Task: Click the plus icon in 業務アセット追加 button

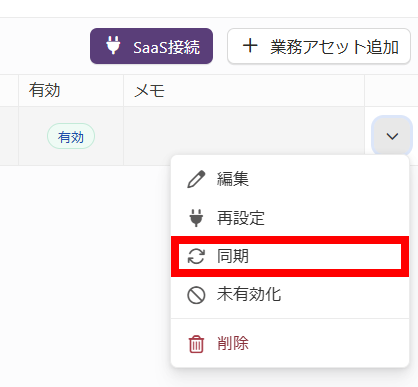Action: pyautogui.click(x=250, y=46)
